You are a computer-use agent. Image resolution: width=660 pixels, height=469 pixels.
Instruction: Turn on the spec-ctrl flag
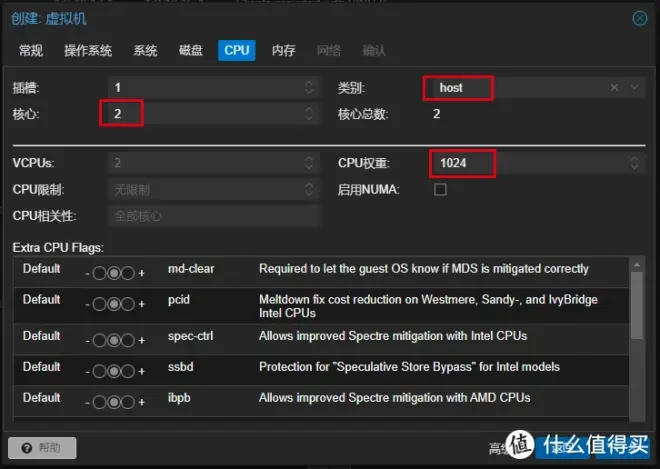click(128, 340)
